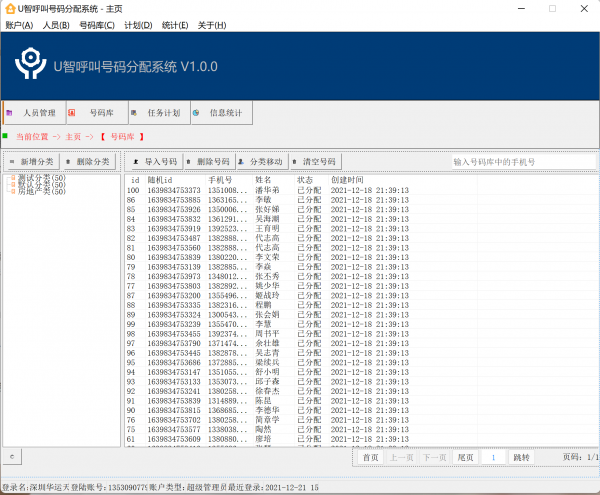Viewport: 600px width, 495px height.
Task: Open the 统计(E) menu
Action: pos(175,25)
